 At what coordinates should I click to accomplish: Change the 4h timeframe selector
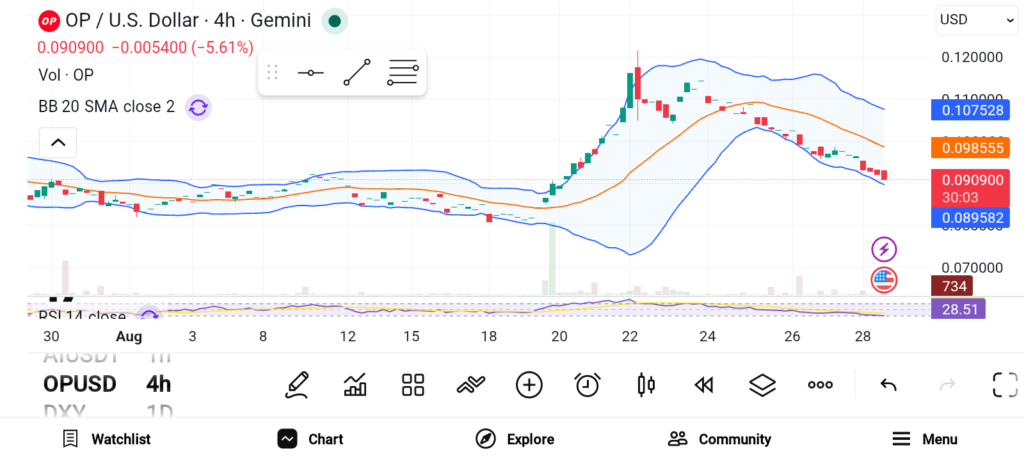coord(159,384)
